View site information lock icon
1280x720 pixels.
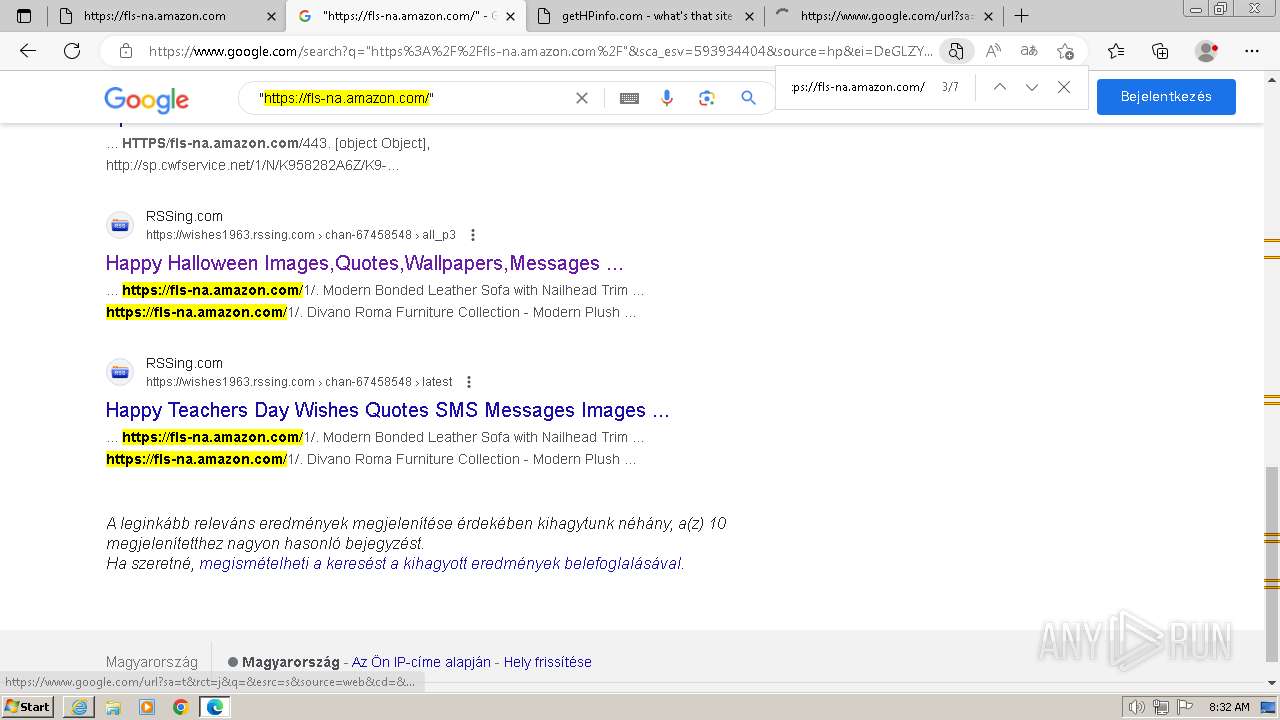[126, 51]
